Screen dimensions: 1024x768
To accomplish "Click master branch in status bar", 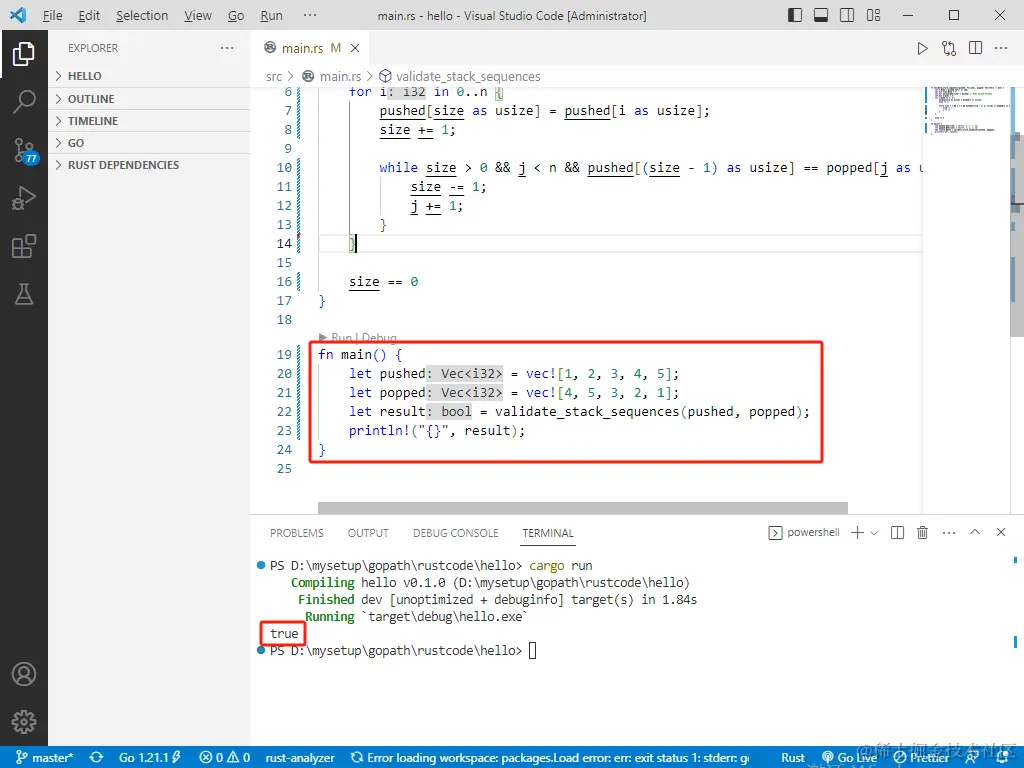I will pyautogui.click(x=44, y=758).
